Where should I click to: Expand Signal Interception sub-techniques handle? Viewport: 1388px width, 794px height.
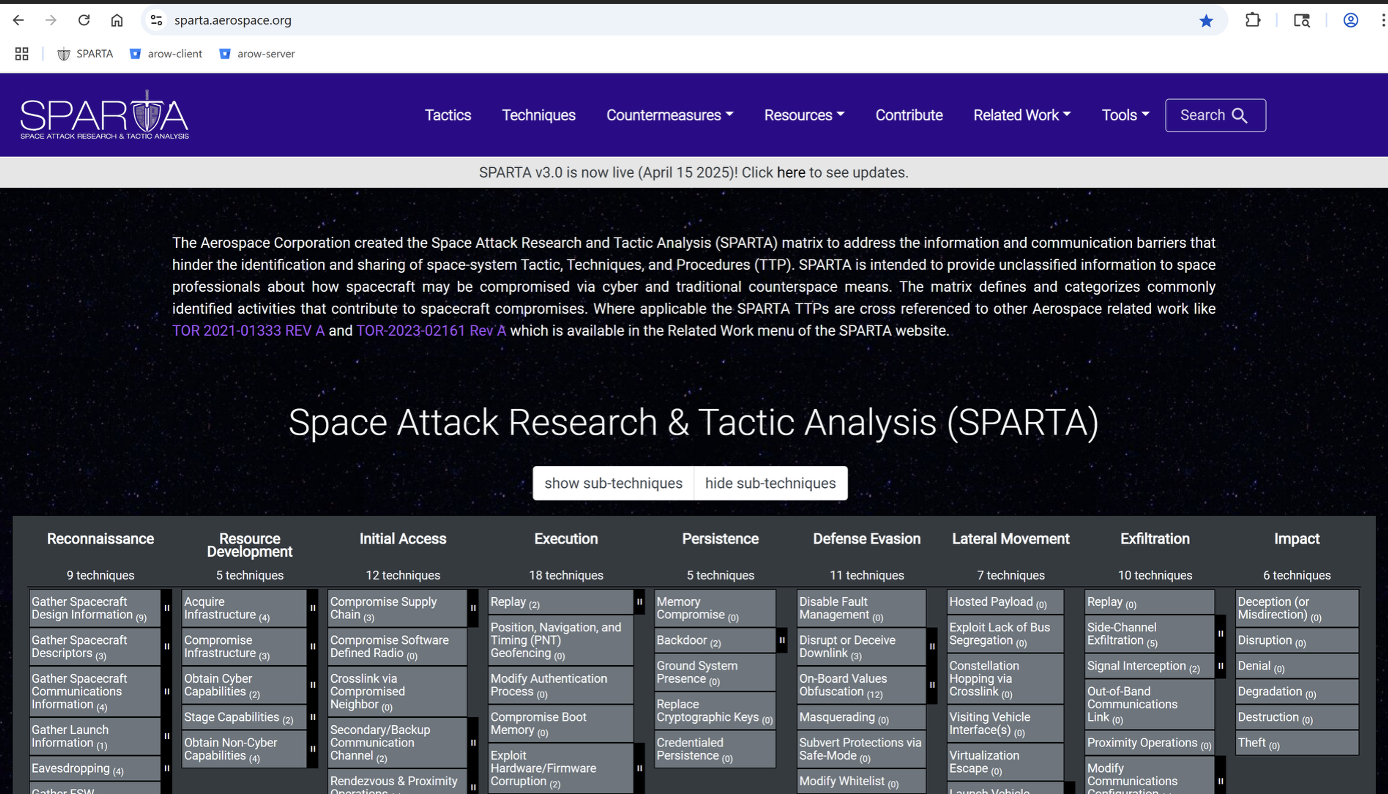pyautogui.click(x=1221, y=666)
